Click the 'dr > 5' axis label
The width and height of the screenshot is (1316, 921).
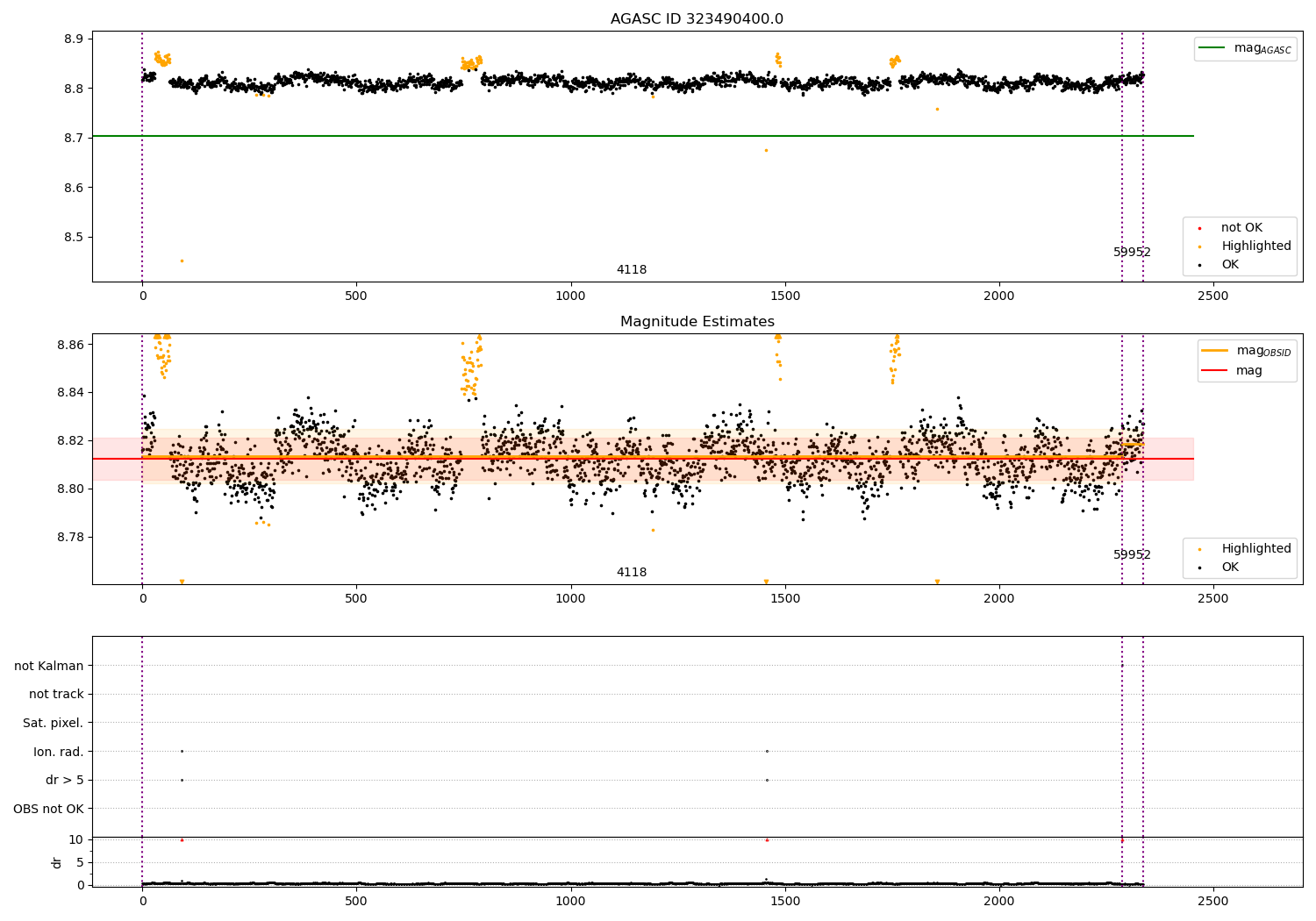(x=64, y=780)
